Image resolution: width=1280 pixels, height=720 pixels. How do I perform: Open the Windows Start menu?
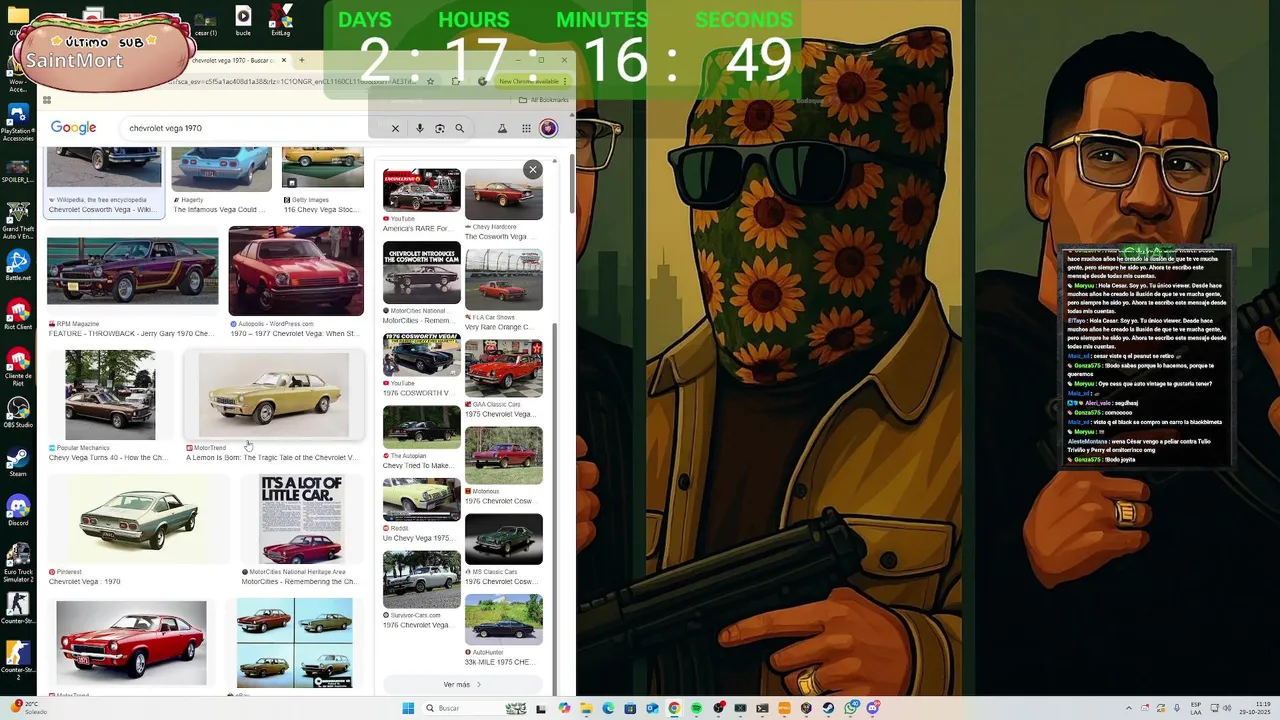(408, 708)
